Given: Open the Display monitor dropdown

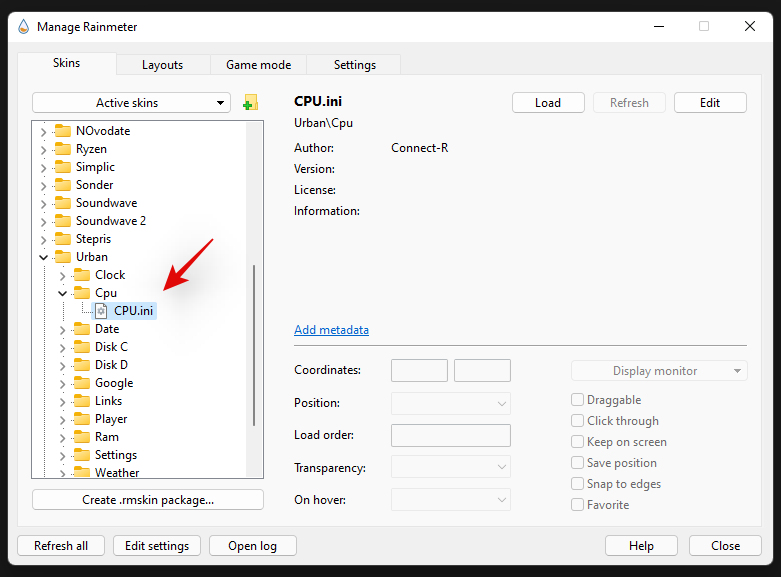Looking at the screenshot, I should 659,371.
